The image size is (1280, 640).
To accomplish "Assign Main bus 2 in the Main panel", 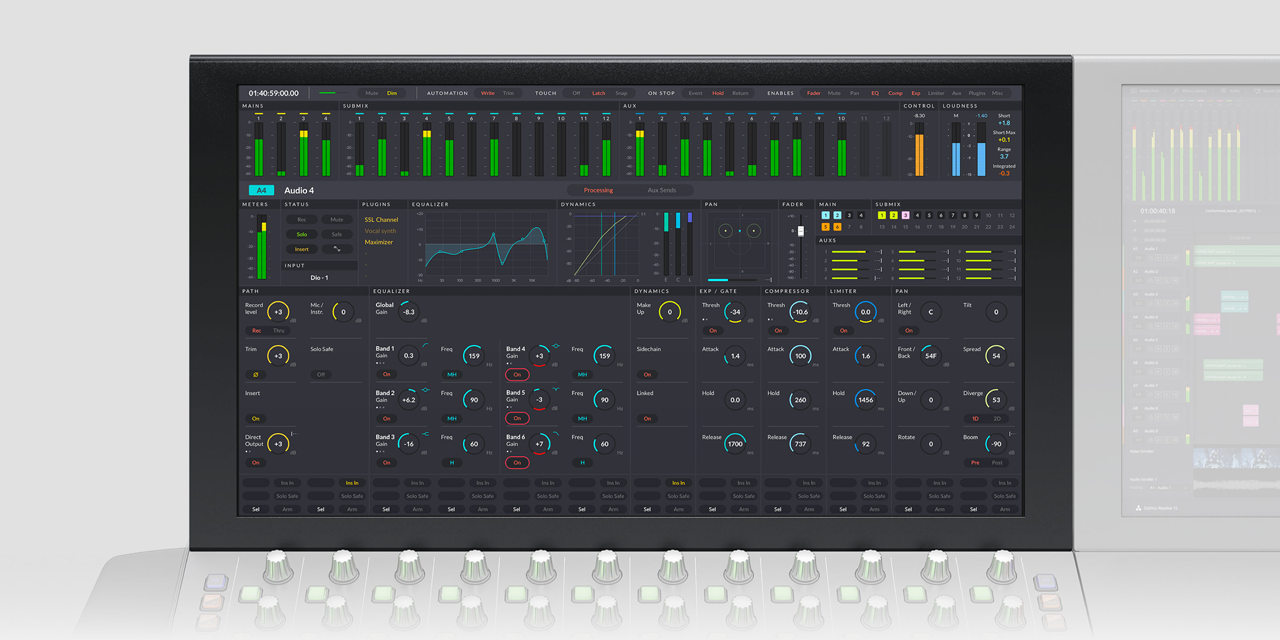I will 837,215.
